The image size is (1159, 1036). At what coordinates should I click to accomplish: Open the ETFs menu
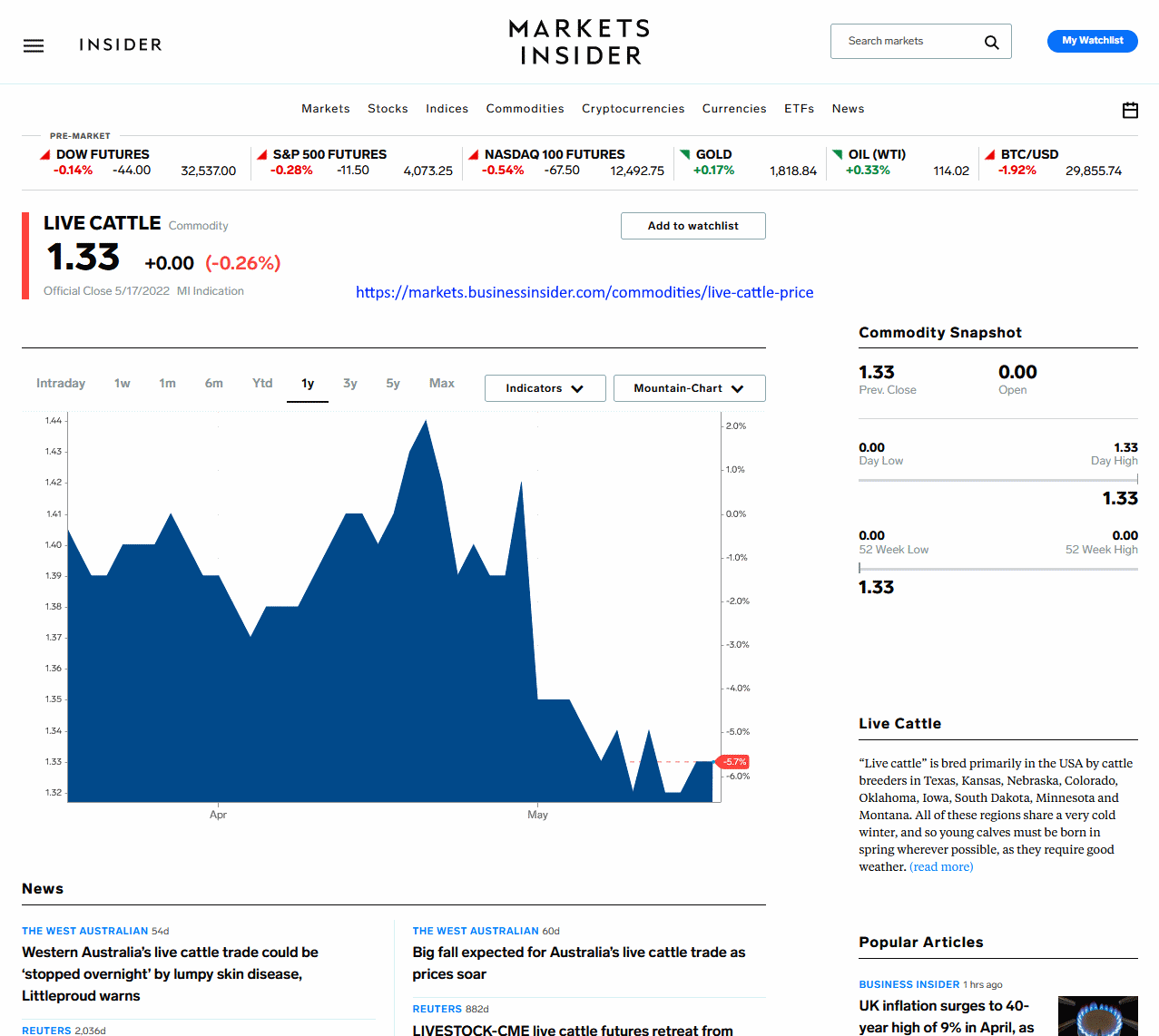(x=800, y=109)
